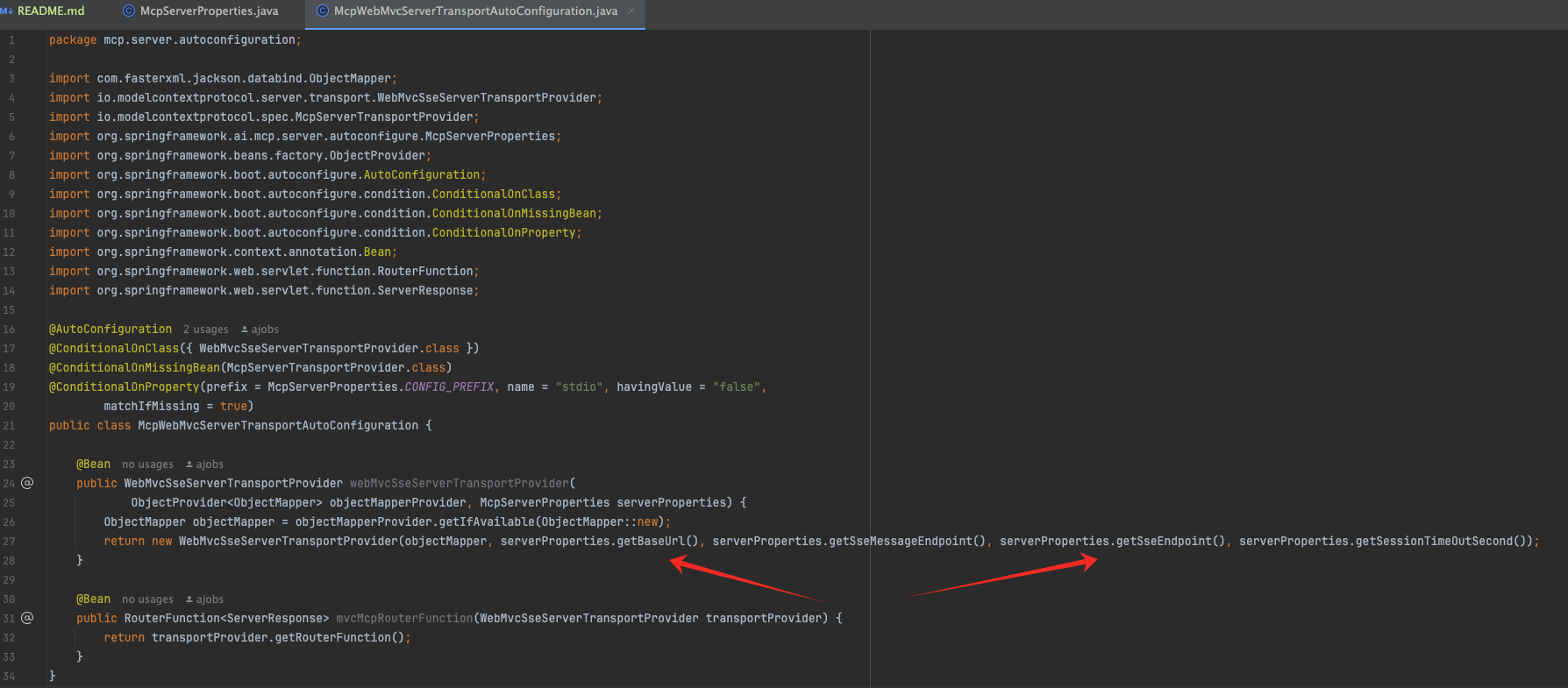Click objectMapperProvider parameter on line 25
The image size is (1568, 688).
tap(397, 503)
